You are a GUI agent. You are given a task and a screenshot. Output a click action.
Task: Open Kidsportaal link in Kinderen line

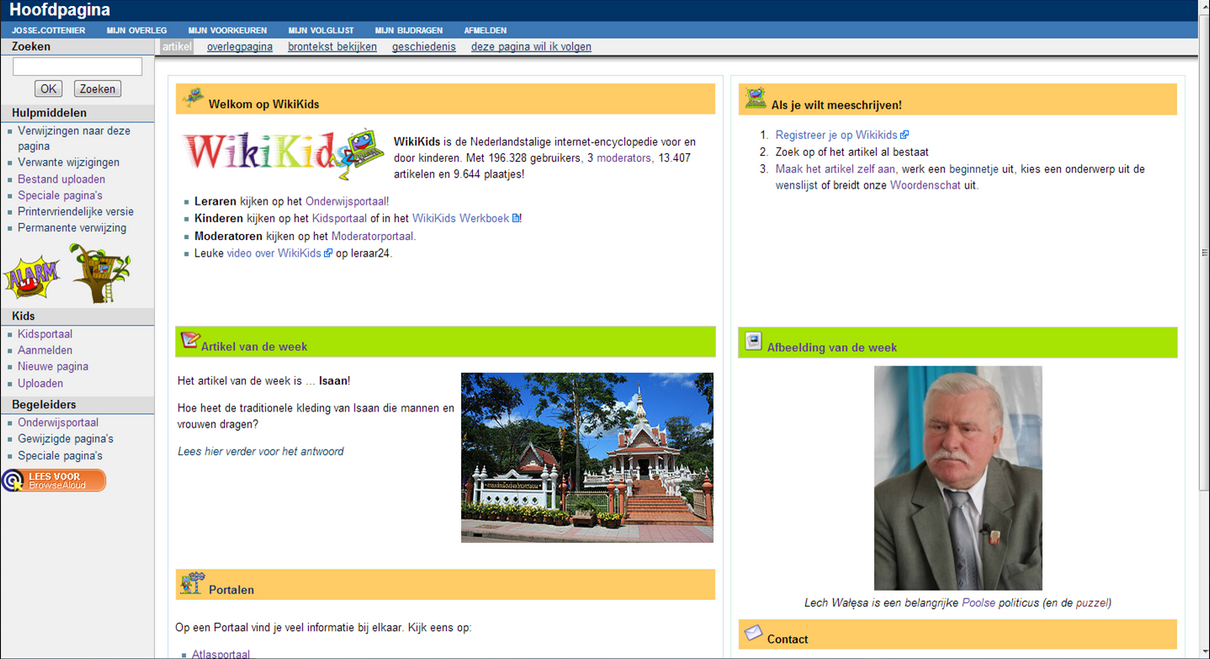tap(339, 218)
